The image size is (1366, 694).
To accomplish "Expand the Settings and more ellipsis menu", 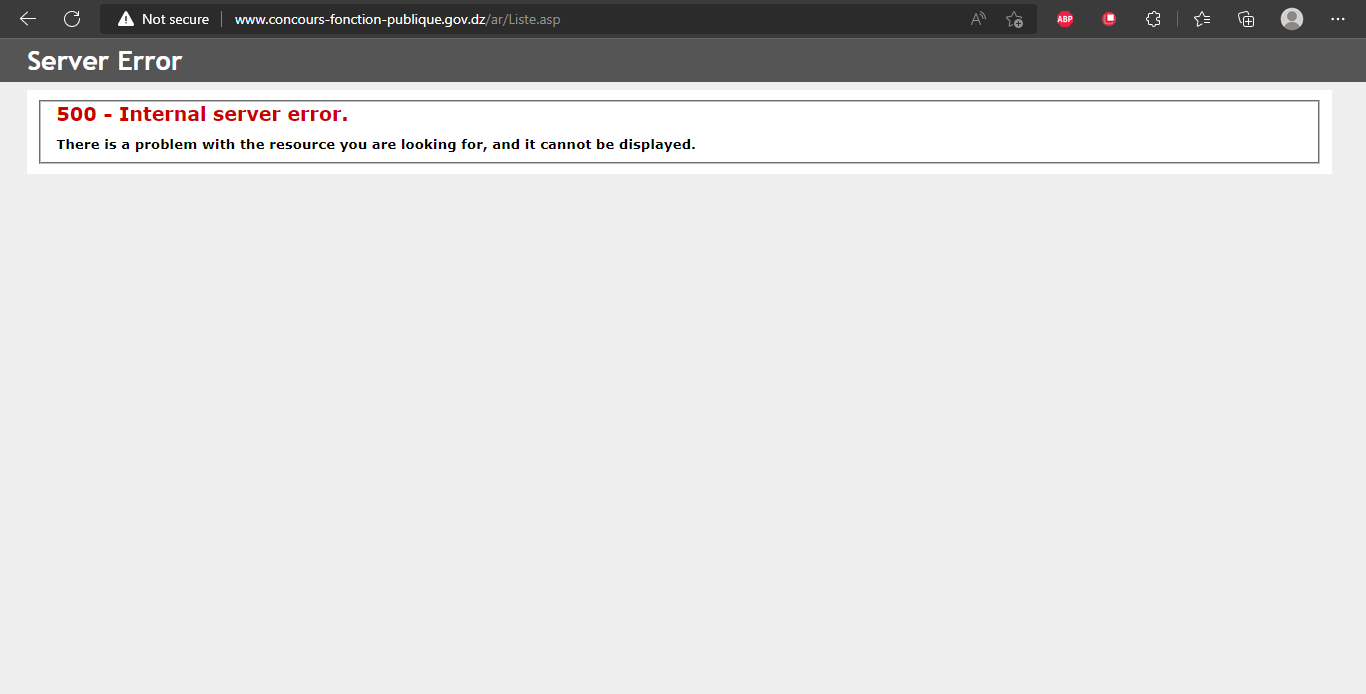I will coord(1338,19).
